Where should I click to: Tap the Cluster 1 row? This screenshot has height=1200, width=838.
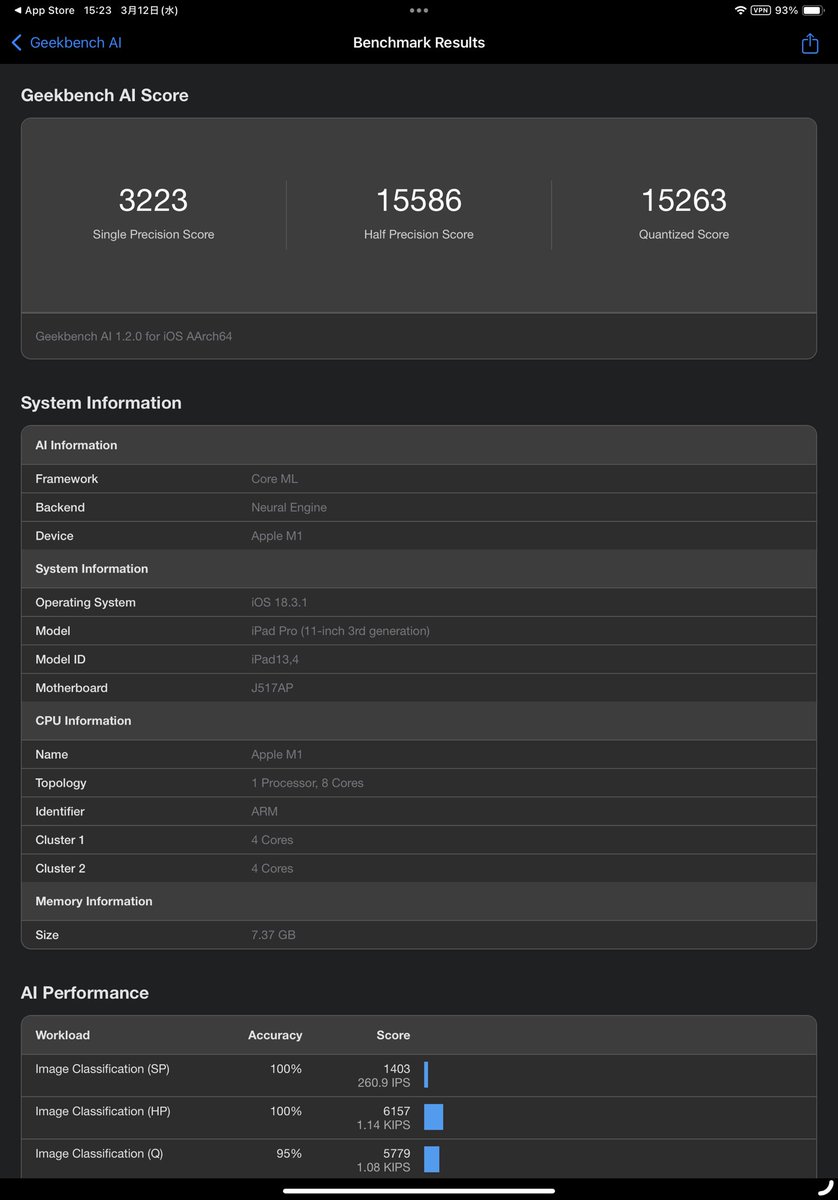(419, 840)
